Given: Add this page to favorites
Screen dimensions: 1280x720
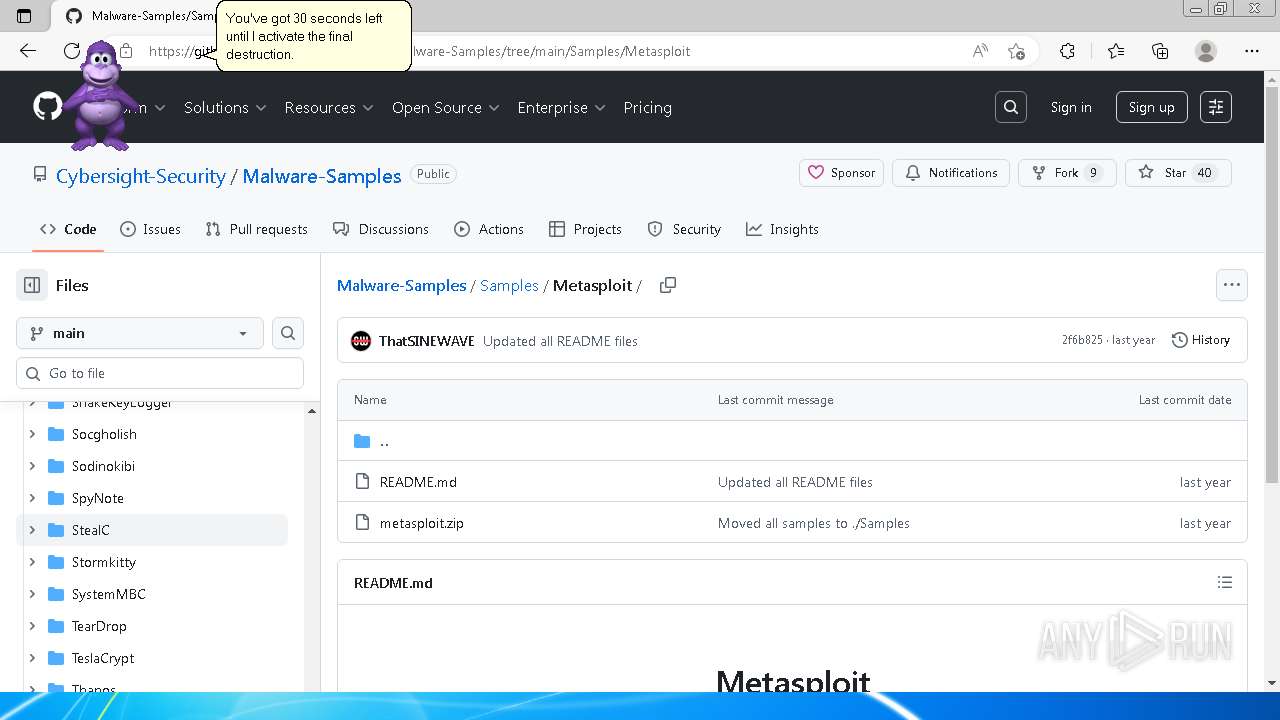Looking at the screenshot, I should 1017,51.
